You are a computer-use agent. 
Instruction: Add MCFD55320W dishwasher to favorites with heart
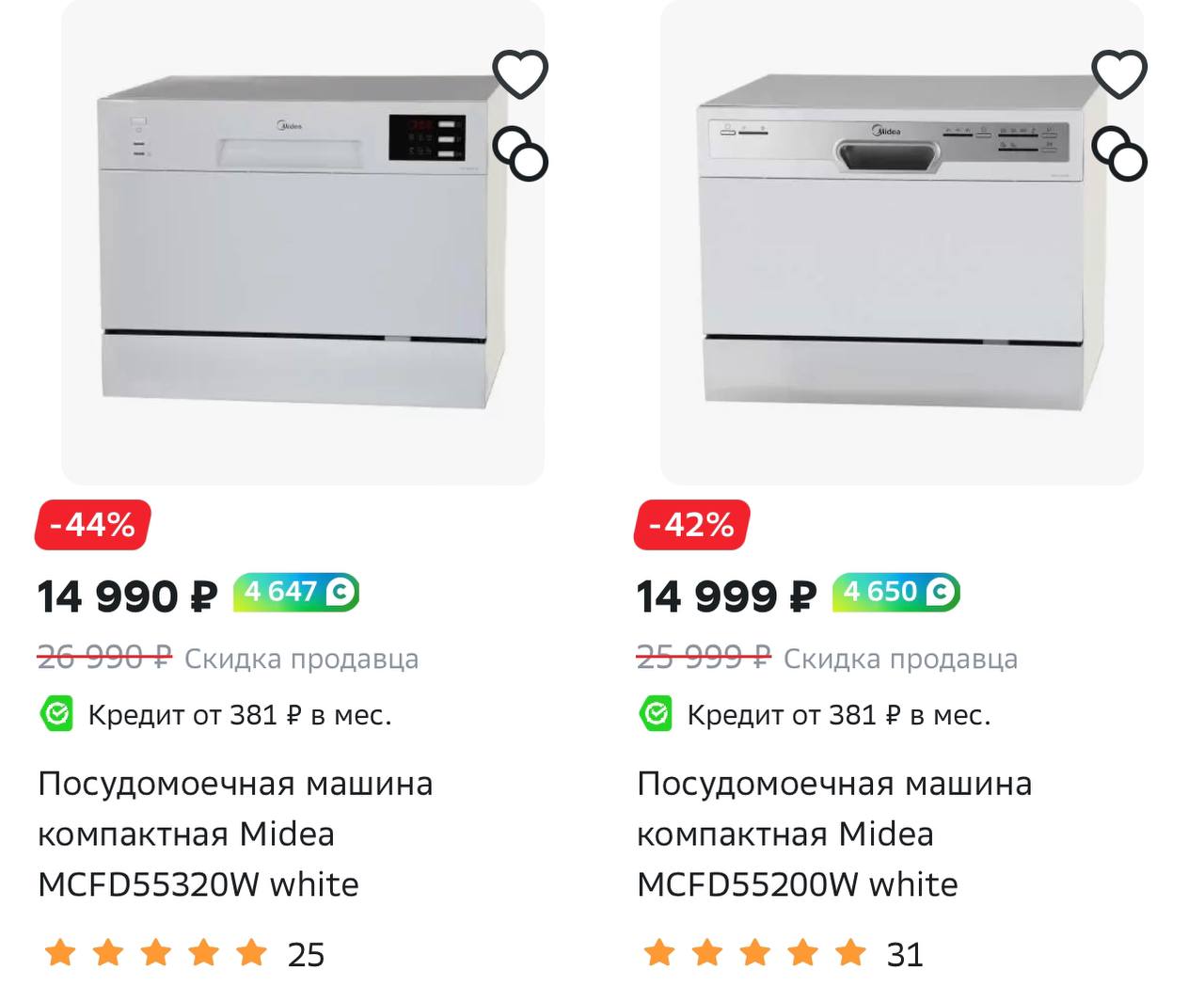click(520, 73)
